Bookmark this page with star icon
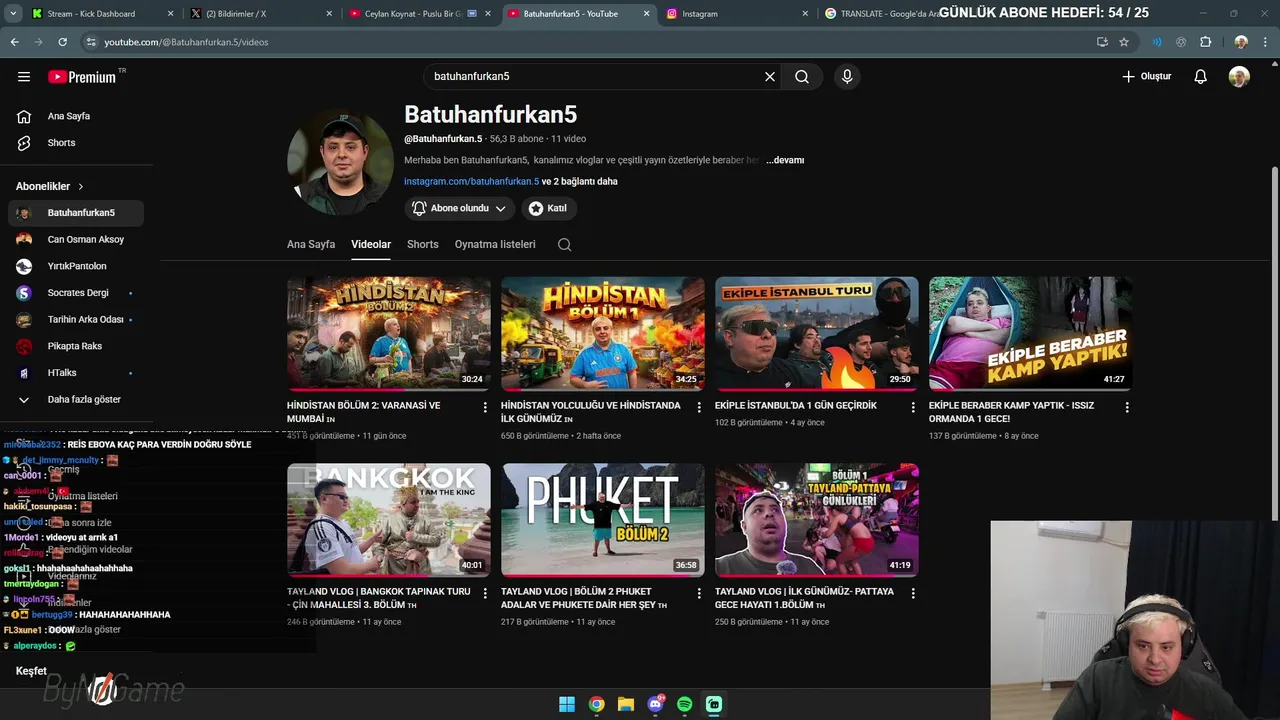The height and width of the screenshot is (720, 1280). (1124, 42)
